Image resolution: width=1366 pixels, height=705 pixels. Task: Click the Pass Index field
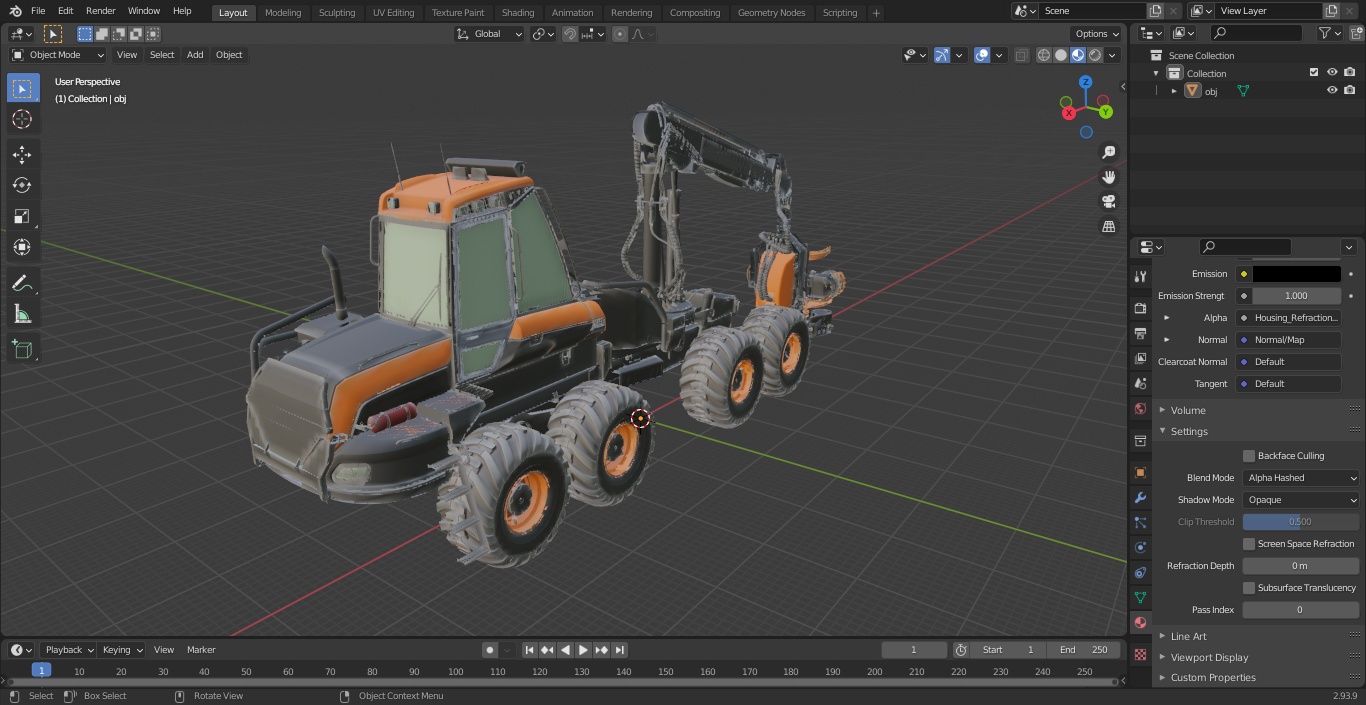(1301, 610)
